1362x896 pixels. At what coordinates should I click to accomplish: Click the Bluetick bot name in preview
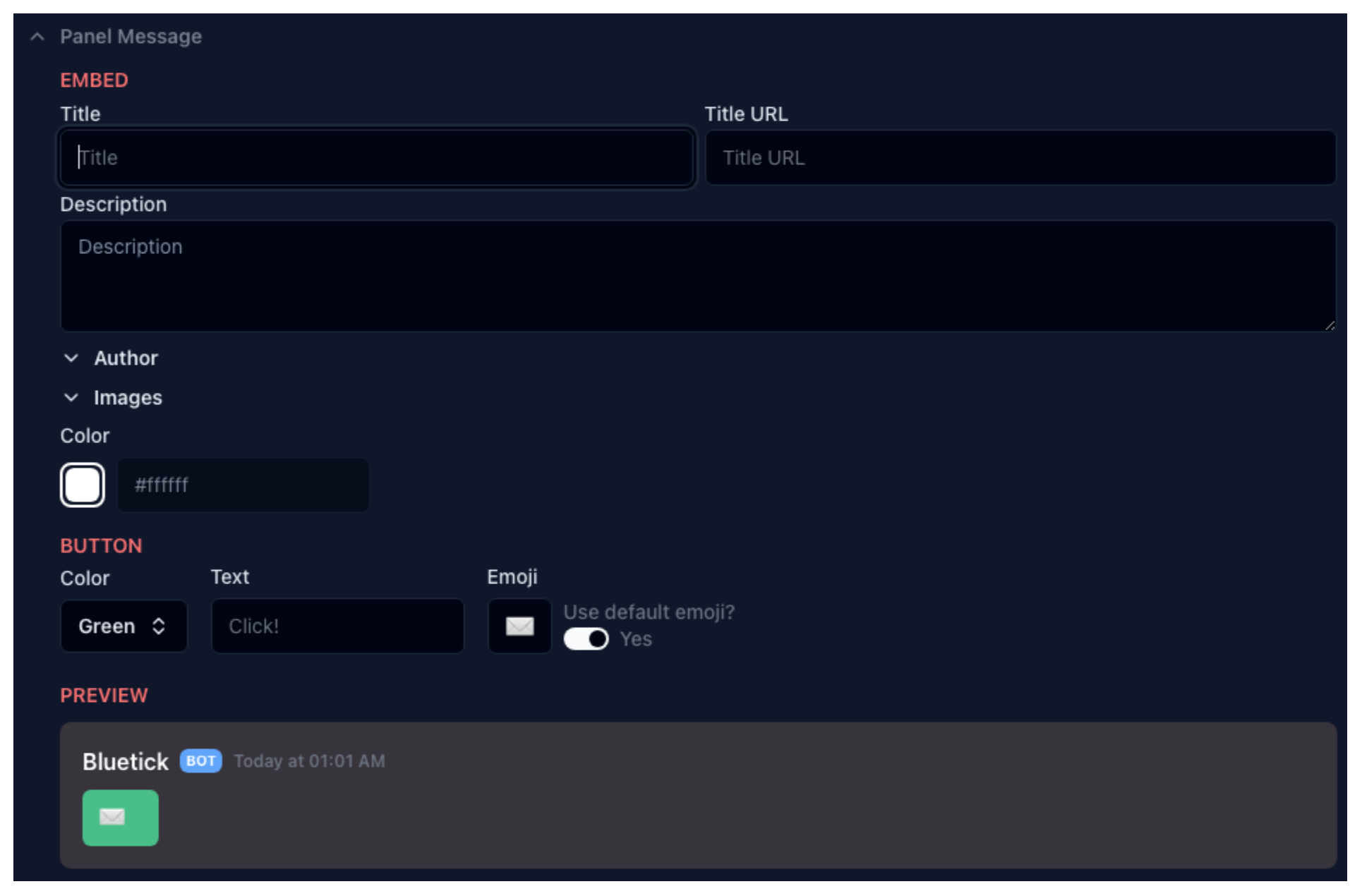point(126,762)
